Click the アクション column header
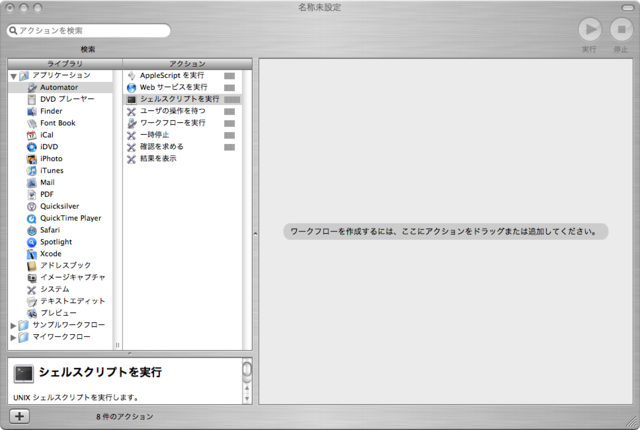The height and width of the screenshot is (430, 640). click(x=187, y=64)
